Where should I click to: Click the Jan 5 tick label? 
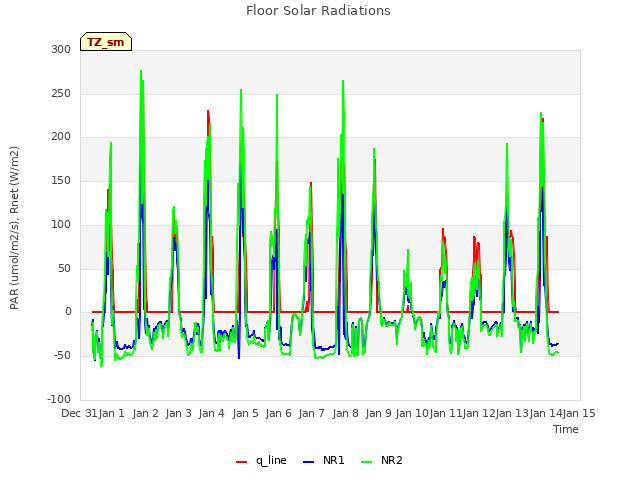pos(245,413)
